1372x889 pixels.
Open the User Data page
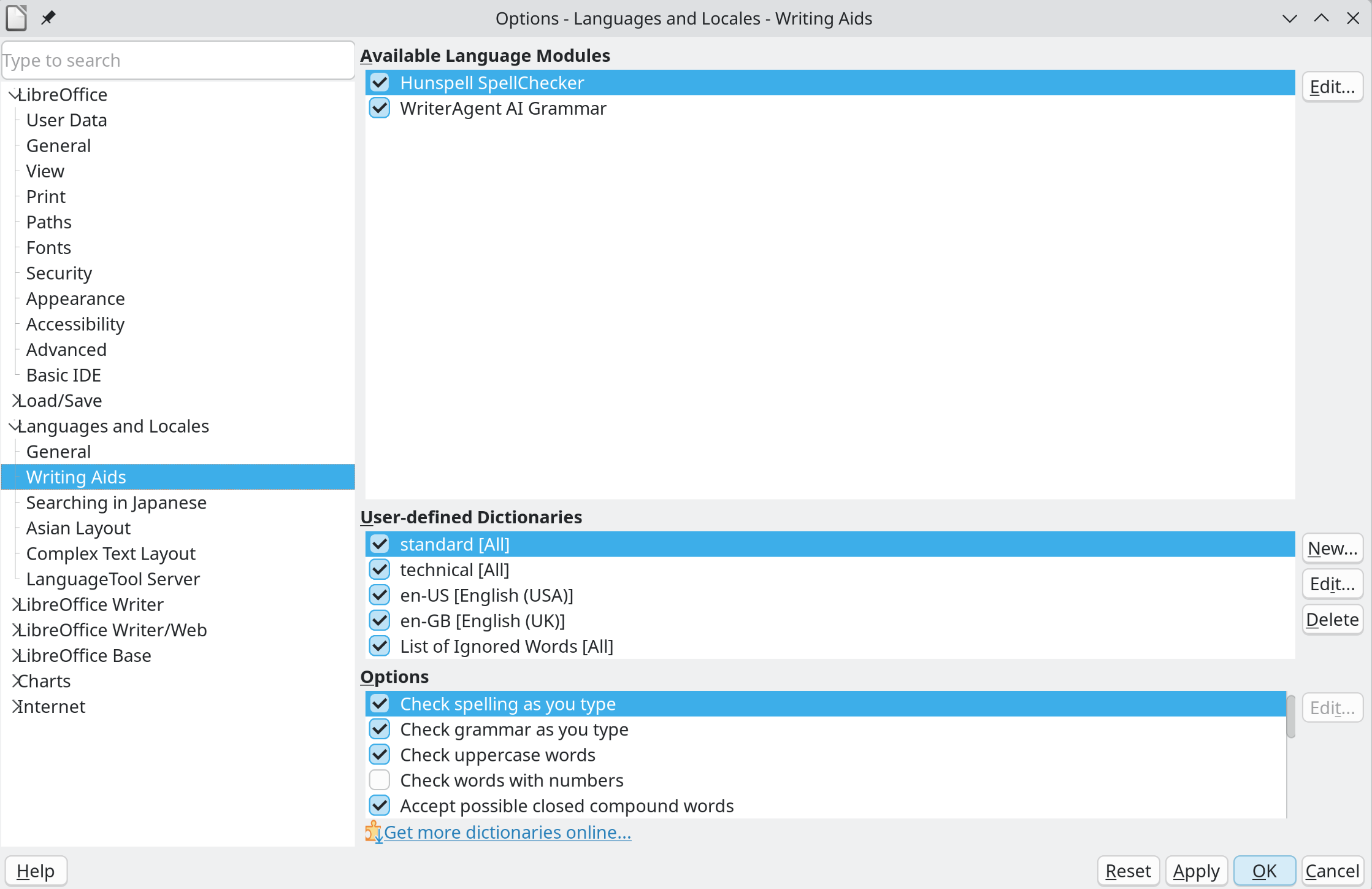[x=66, y=120]
